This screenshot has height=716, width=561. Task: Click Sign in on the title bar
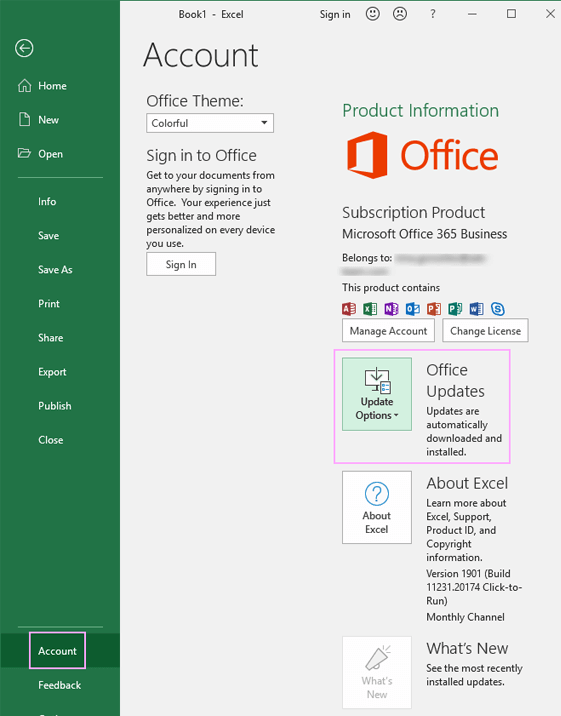[335, 14]
